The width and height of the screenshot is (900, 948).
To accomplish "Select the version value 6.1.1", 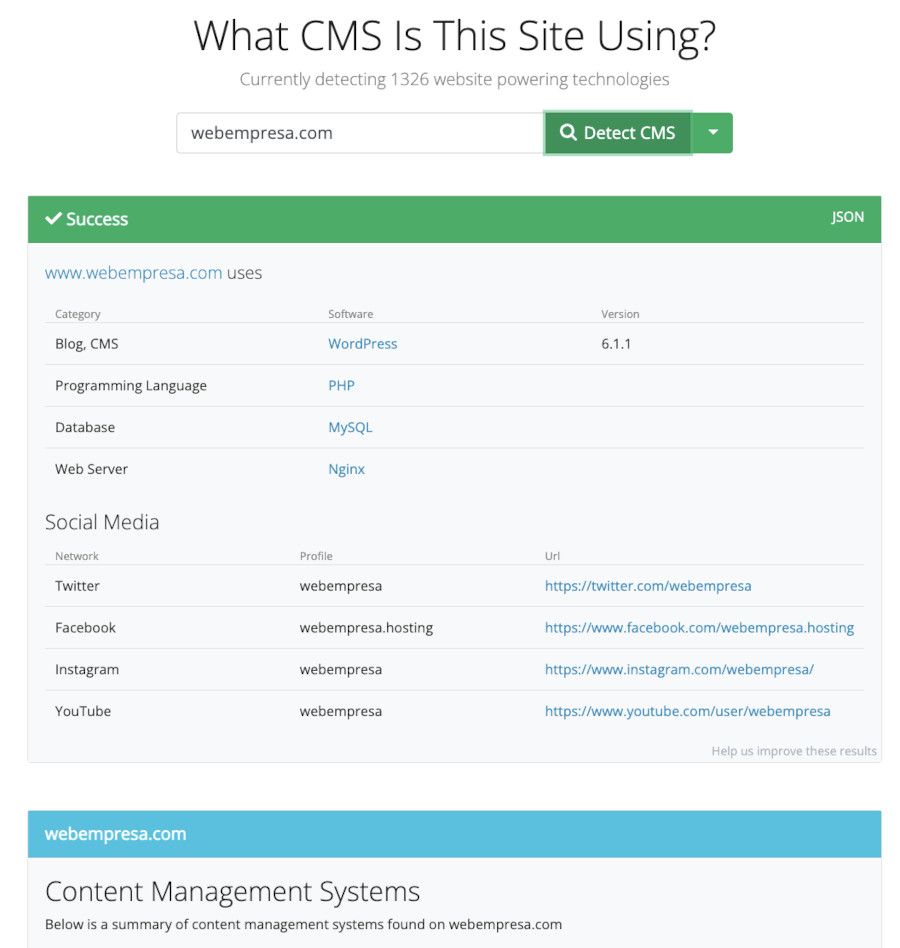I will 616,344.
